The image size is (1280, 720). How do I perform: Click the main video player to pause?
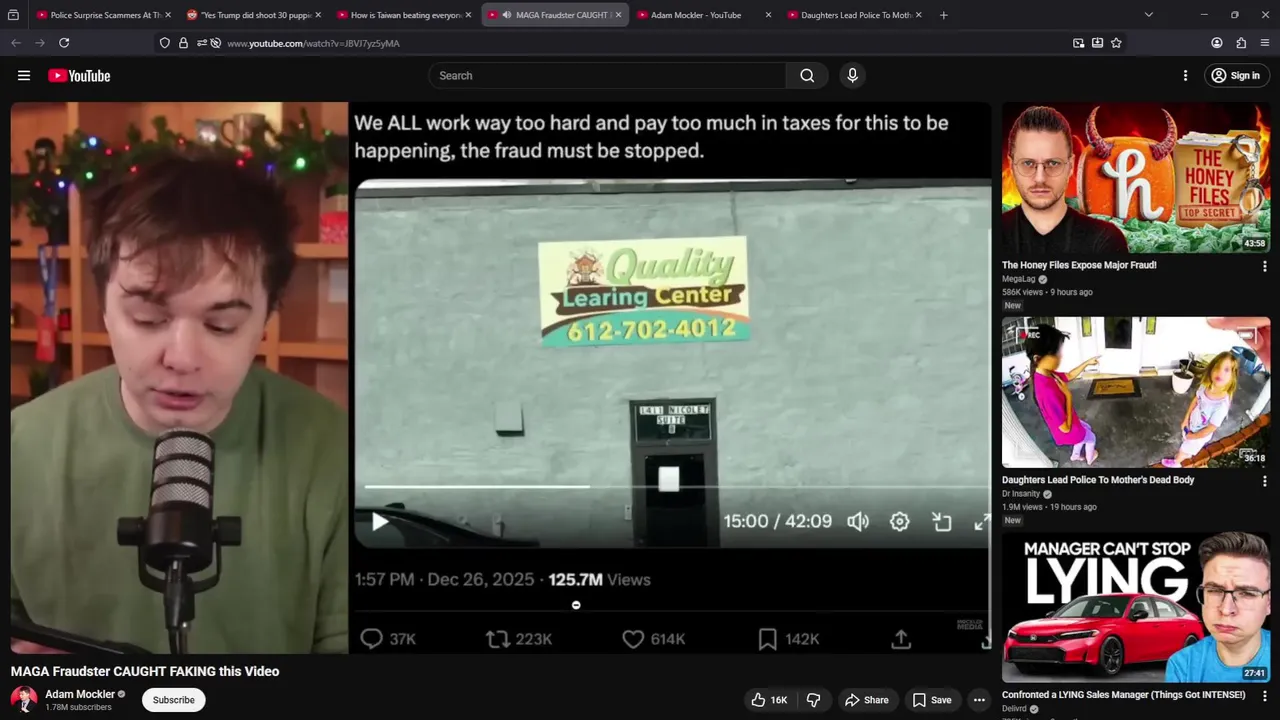coord(500,378)
